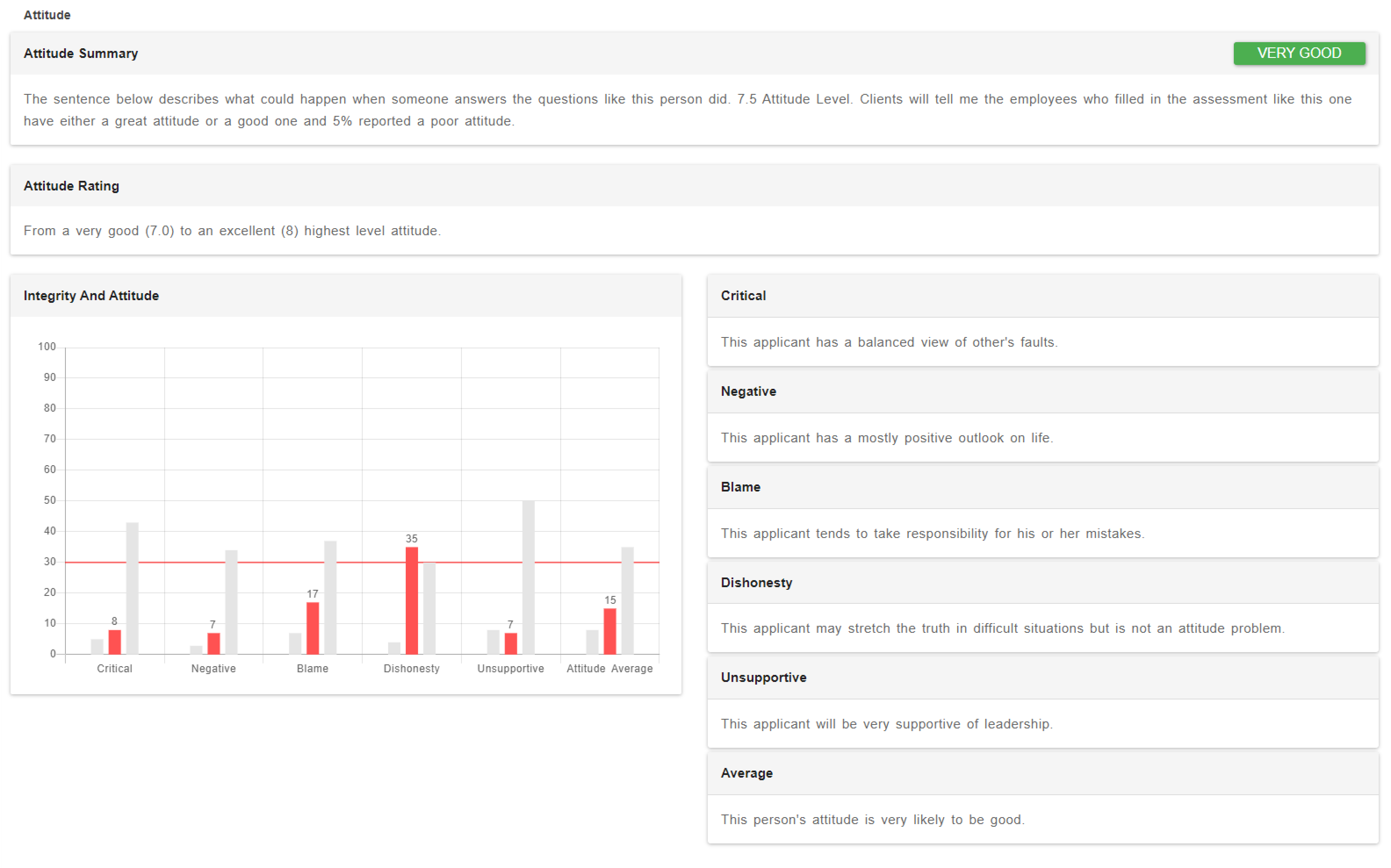1391x868 pixels.
Task: Click the VERY GOOD green badge
Action: pos(1298,54)
